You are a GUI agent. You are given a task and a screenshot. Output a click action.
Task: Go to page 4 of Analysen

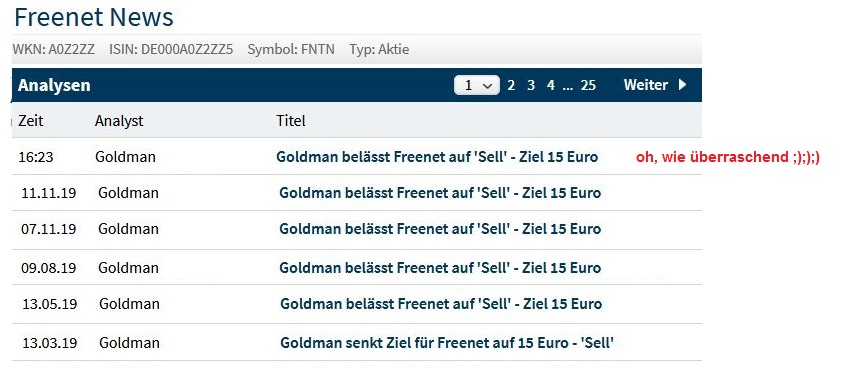(x=551, y=85)
